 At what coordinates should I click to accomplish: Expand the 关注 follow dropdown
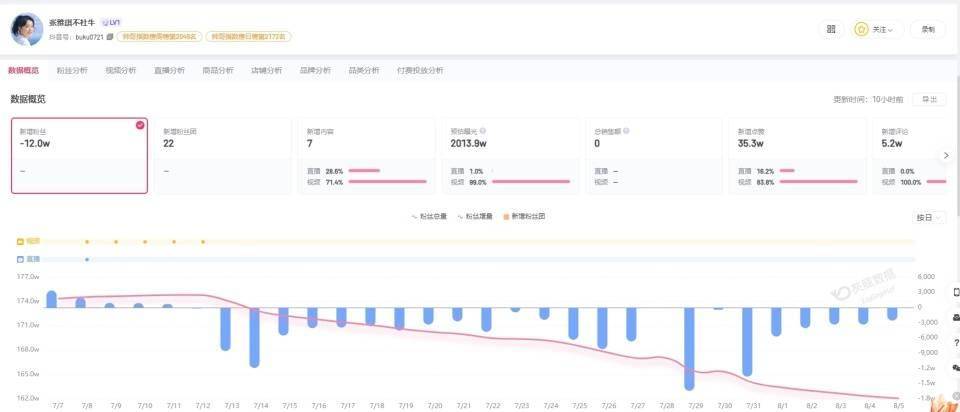click(x=882, y=29)
